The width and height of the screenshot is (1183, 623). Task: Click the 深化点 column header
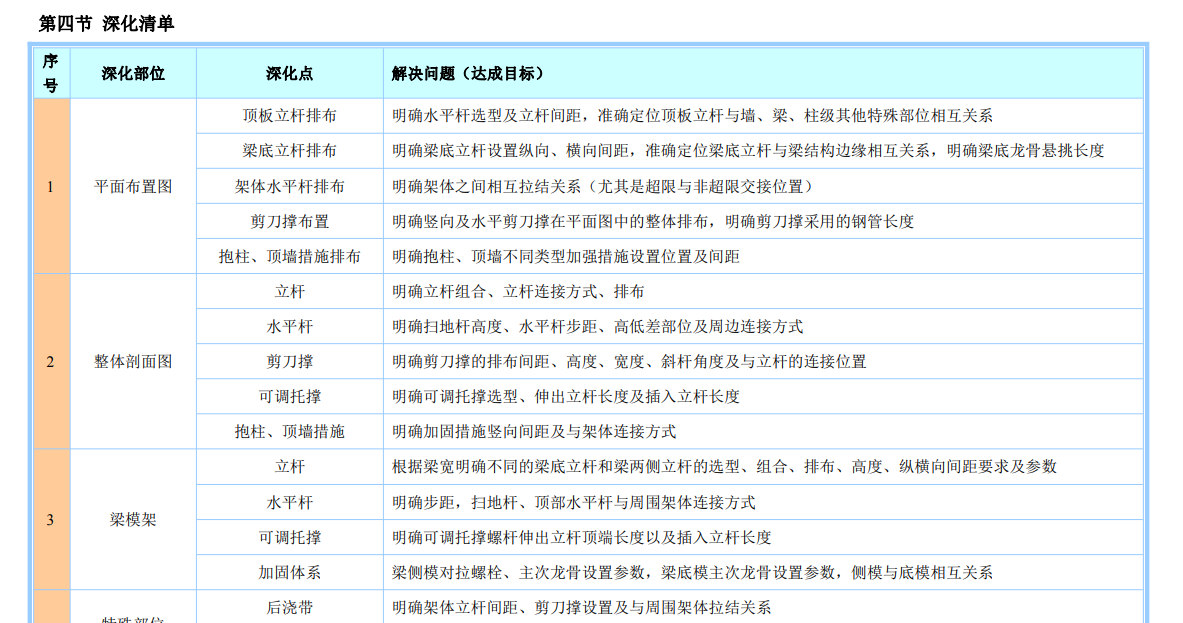289,73
